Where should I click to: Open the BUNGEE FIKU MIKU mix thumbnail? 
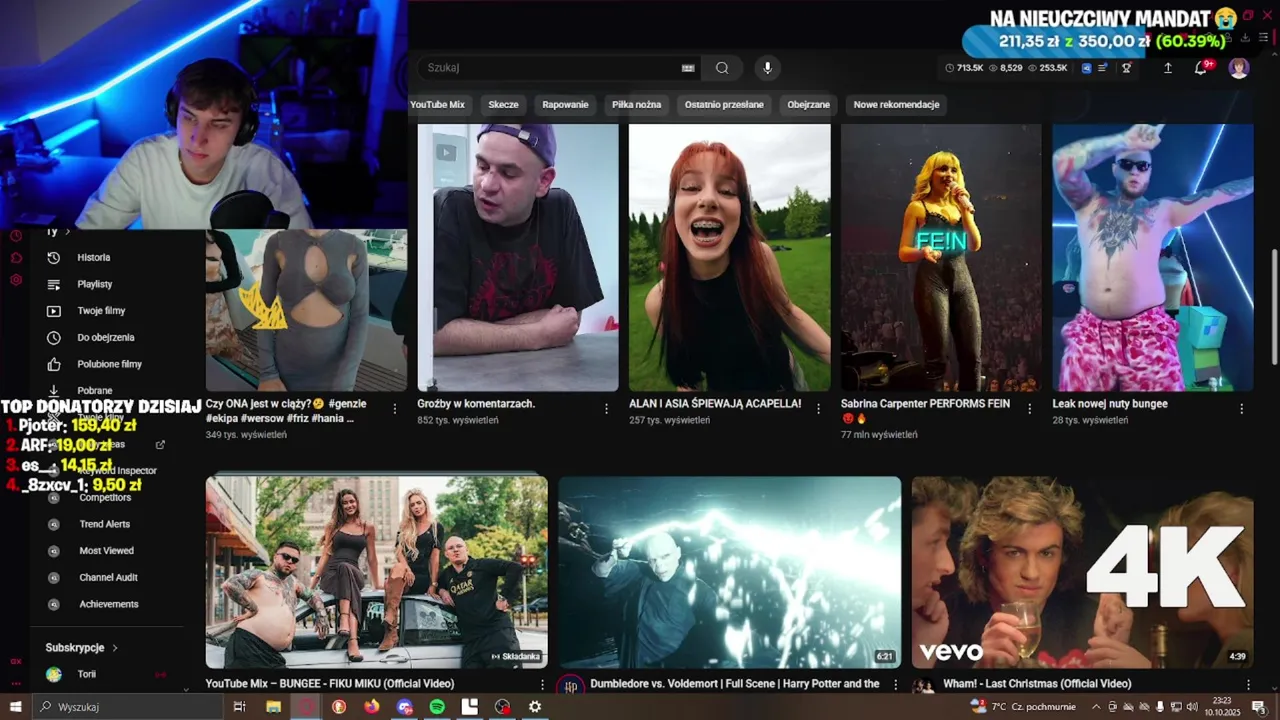click(376, 572)
